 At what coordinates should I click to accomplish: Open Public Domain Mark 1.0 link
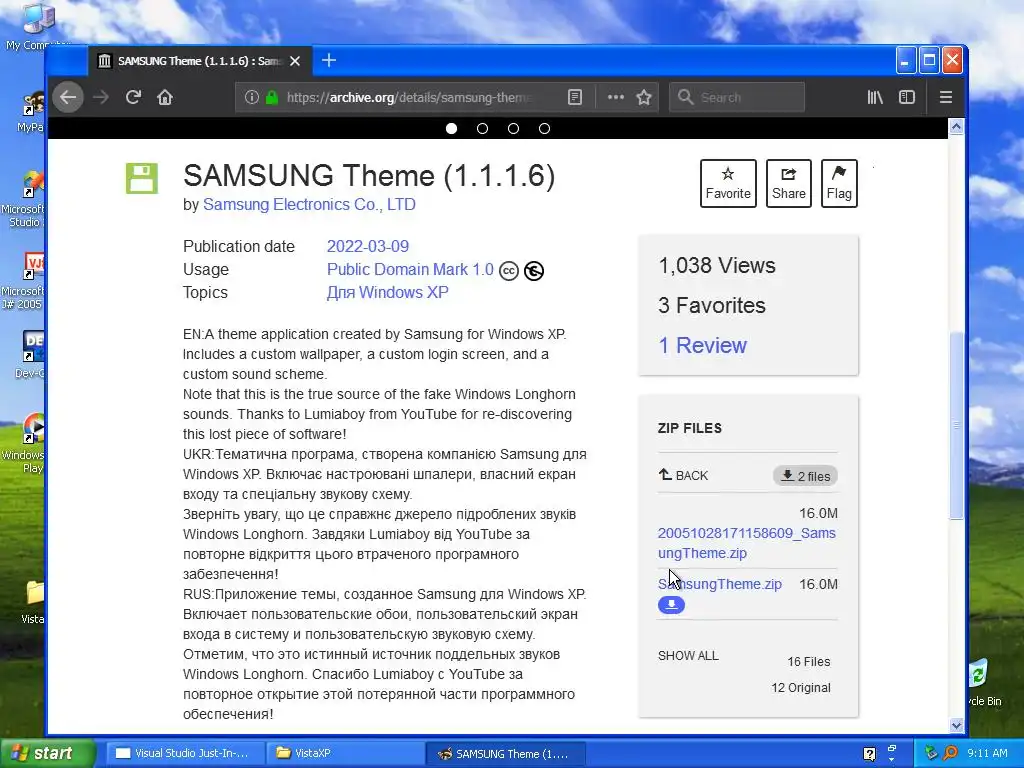[410, 270]
